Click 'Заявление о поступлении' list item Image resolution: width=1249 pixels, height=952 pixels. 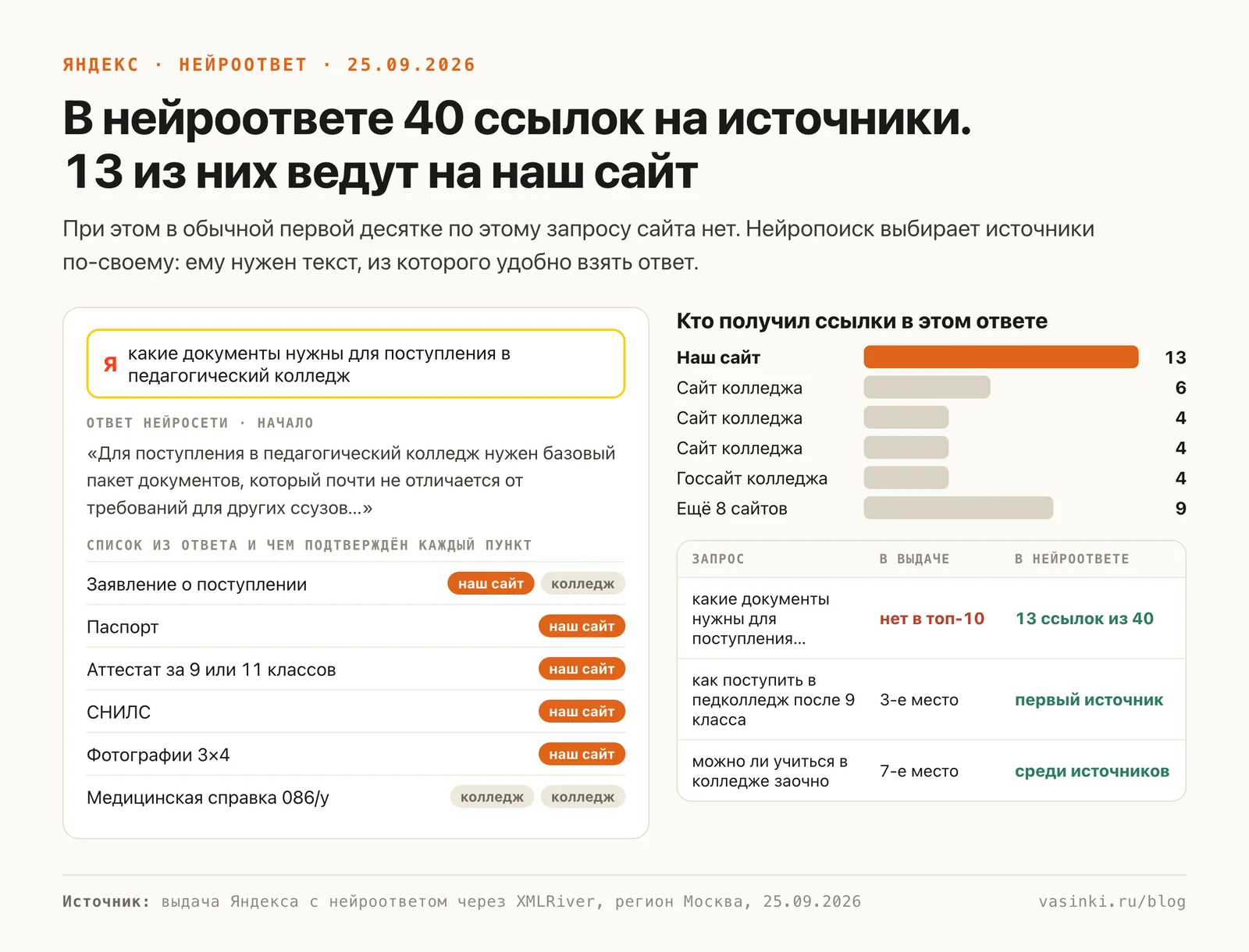197,584
